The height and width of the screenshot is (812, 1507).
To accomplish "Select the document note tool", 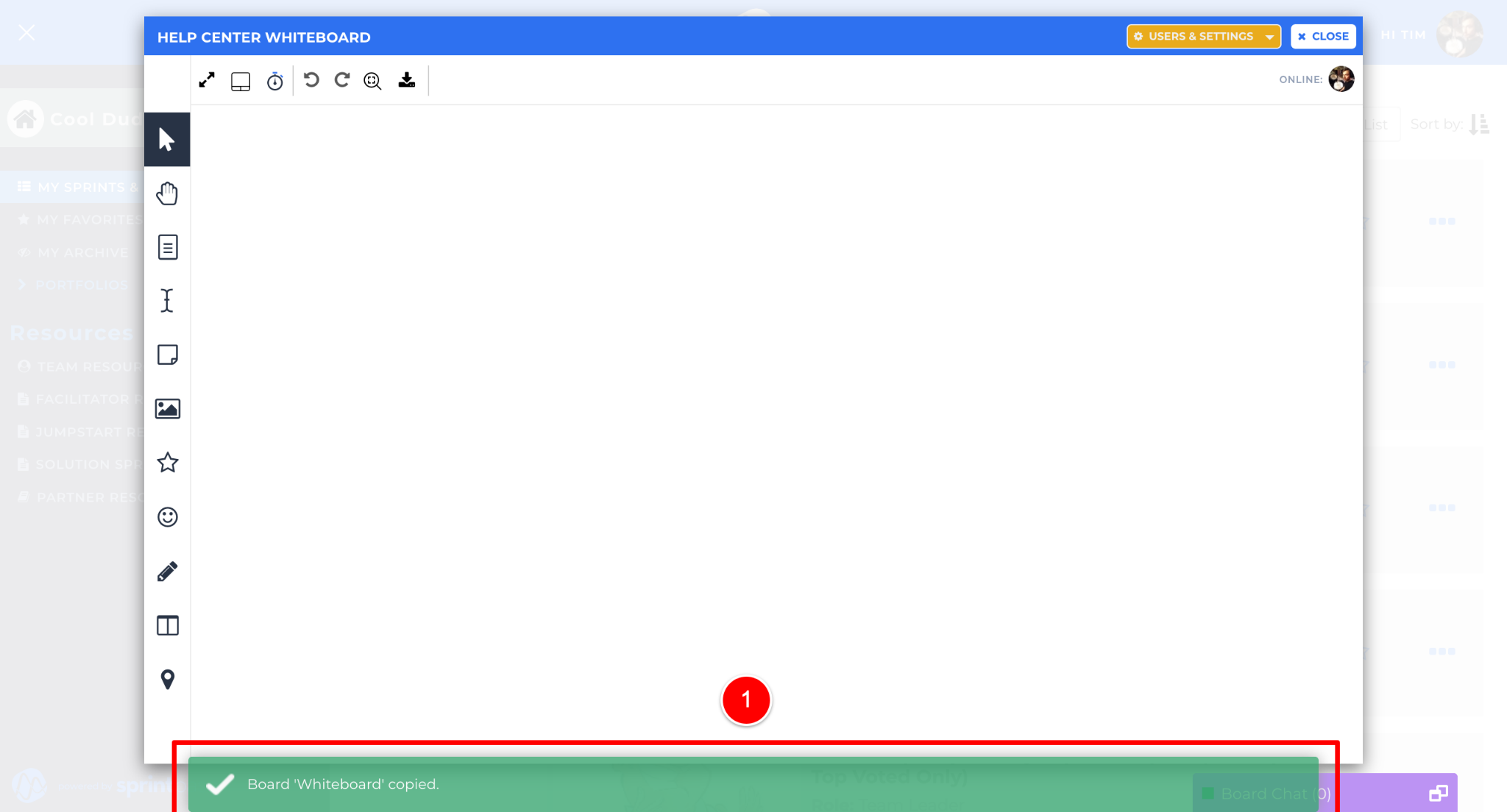I will point(167,247).
